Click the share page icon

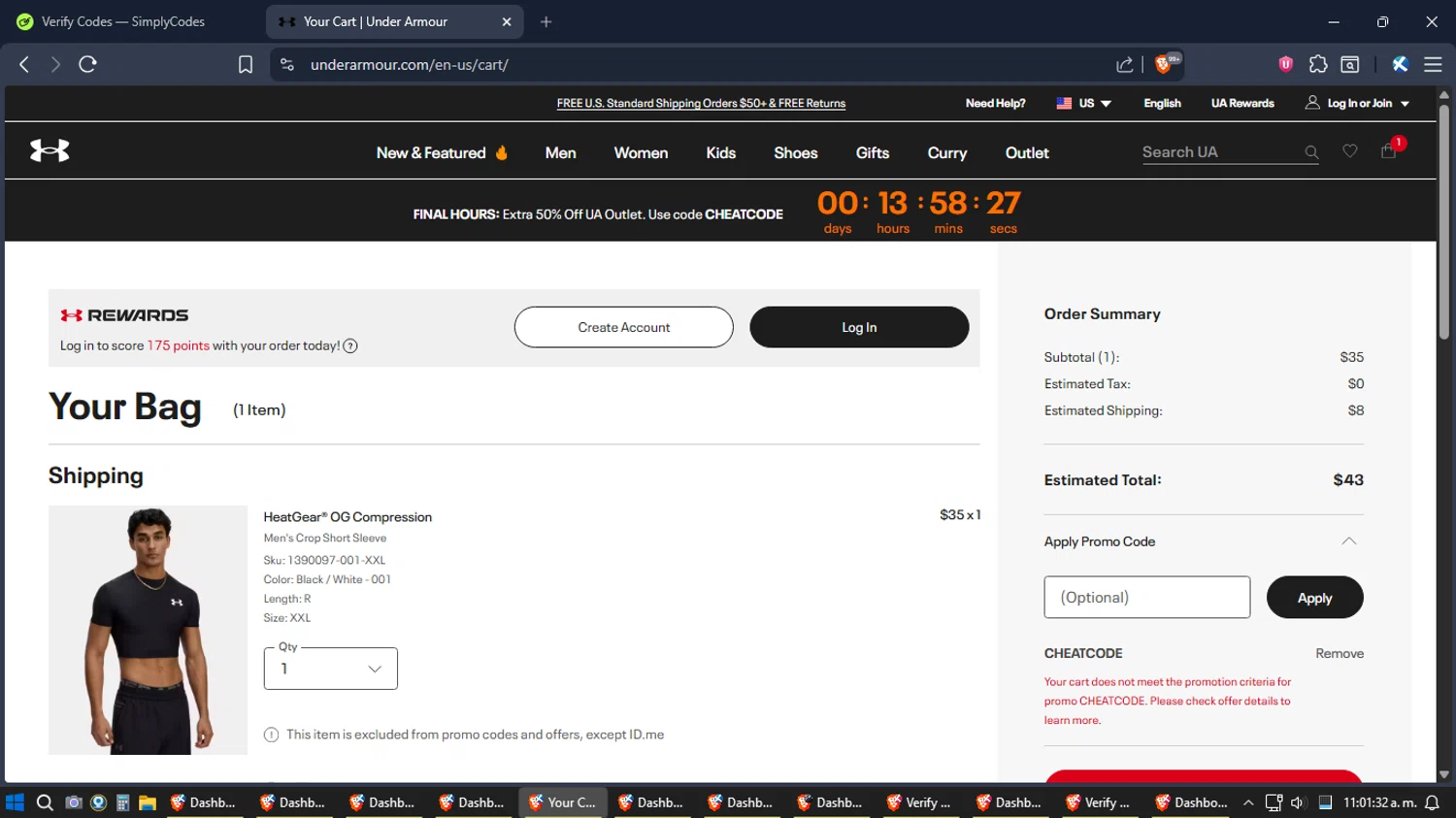1125,64
